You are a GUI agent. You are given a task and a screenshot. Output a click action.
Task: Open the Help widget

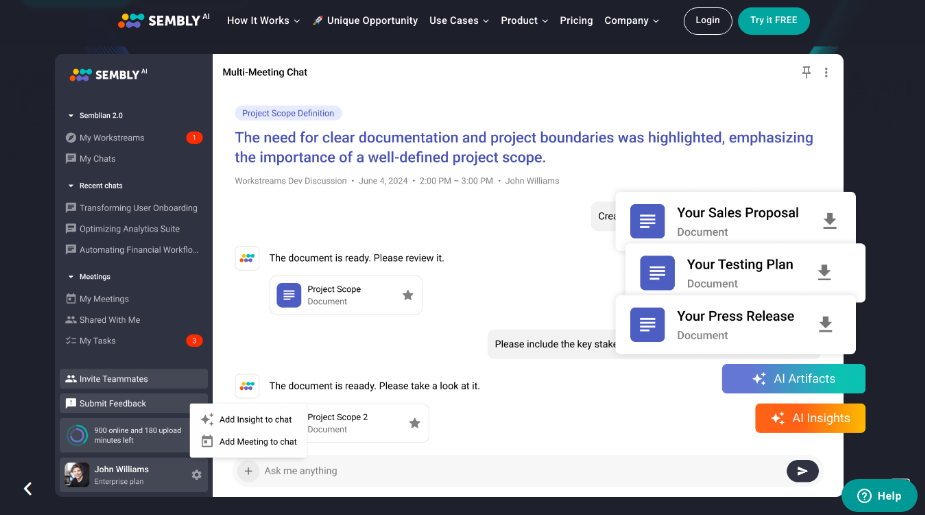[x=879, y=496]
